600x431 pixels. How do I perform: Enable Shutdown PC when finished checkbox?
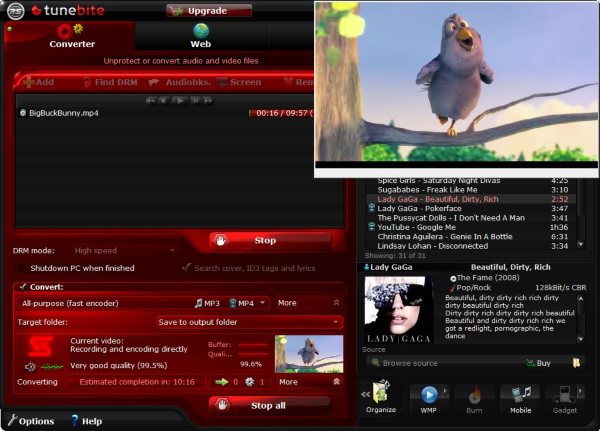[20, 268]
